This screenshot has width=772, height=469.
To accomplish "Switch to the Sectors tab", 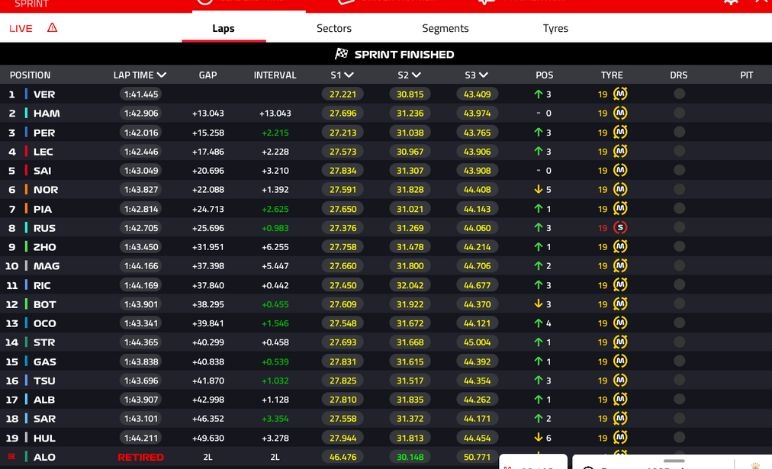I will pyautogui.click(x=334, y=29).
